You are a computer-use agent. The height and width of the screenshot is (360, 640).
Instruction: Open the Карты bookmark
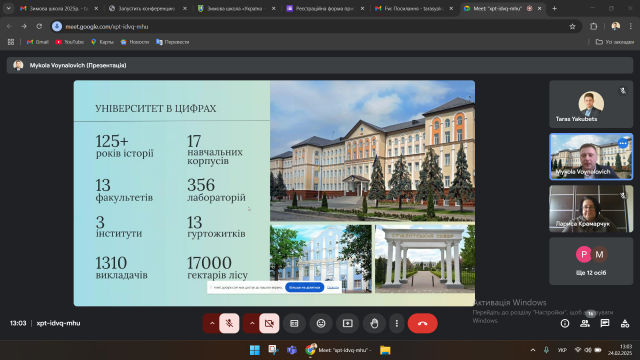click(x=102, y=42)
